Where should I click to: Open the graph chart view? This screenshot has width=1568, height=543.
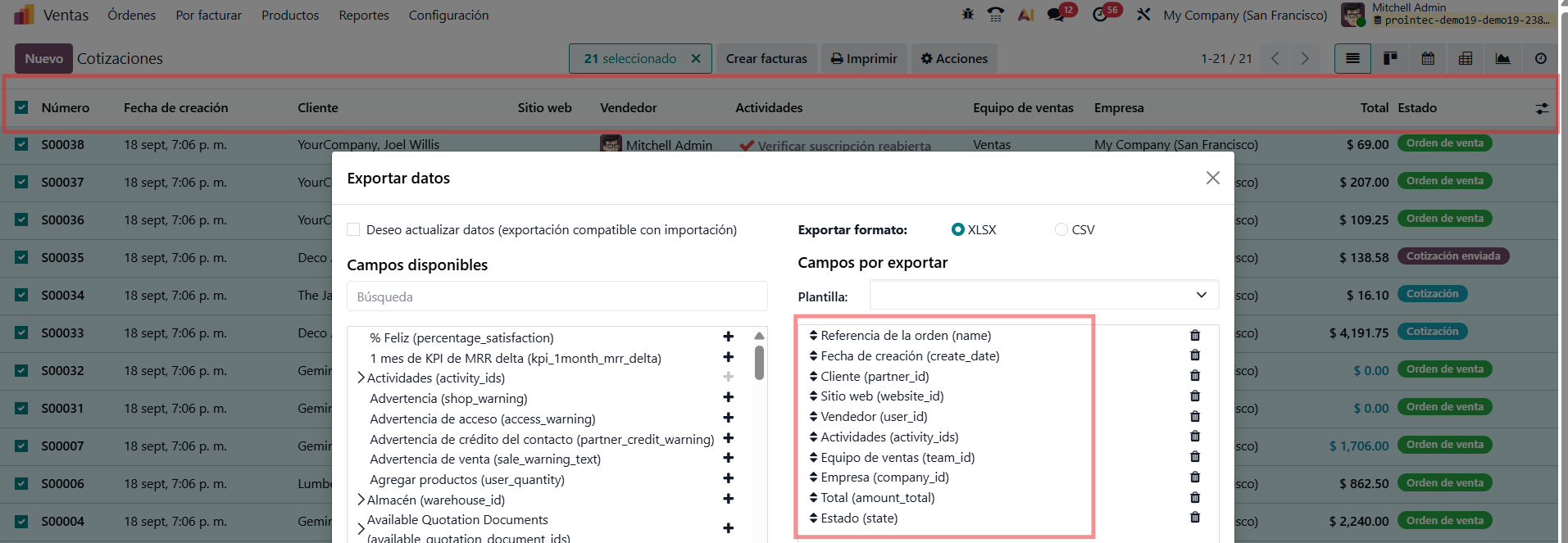click(x=1502, y=58)
